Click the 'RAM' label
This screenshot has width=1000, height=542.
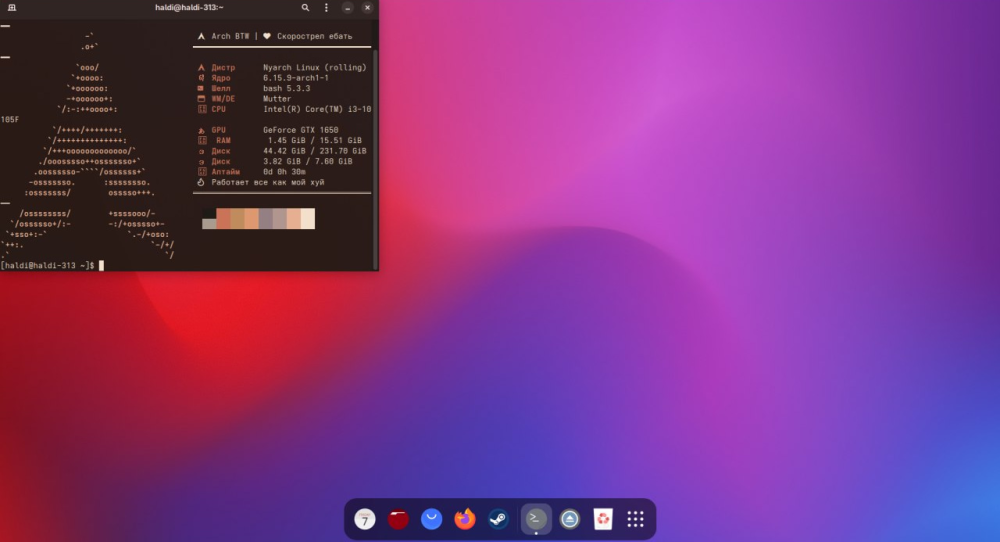click(x=223, y=140)
